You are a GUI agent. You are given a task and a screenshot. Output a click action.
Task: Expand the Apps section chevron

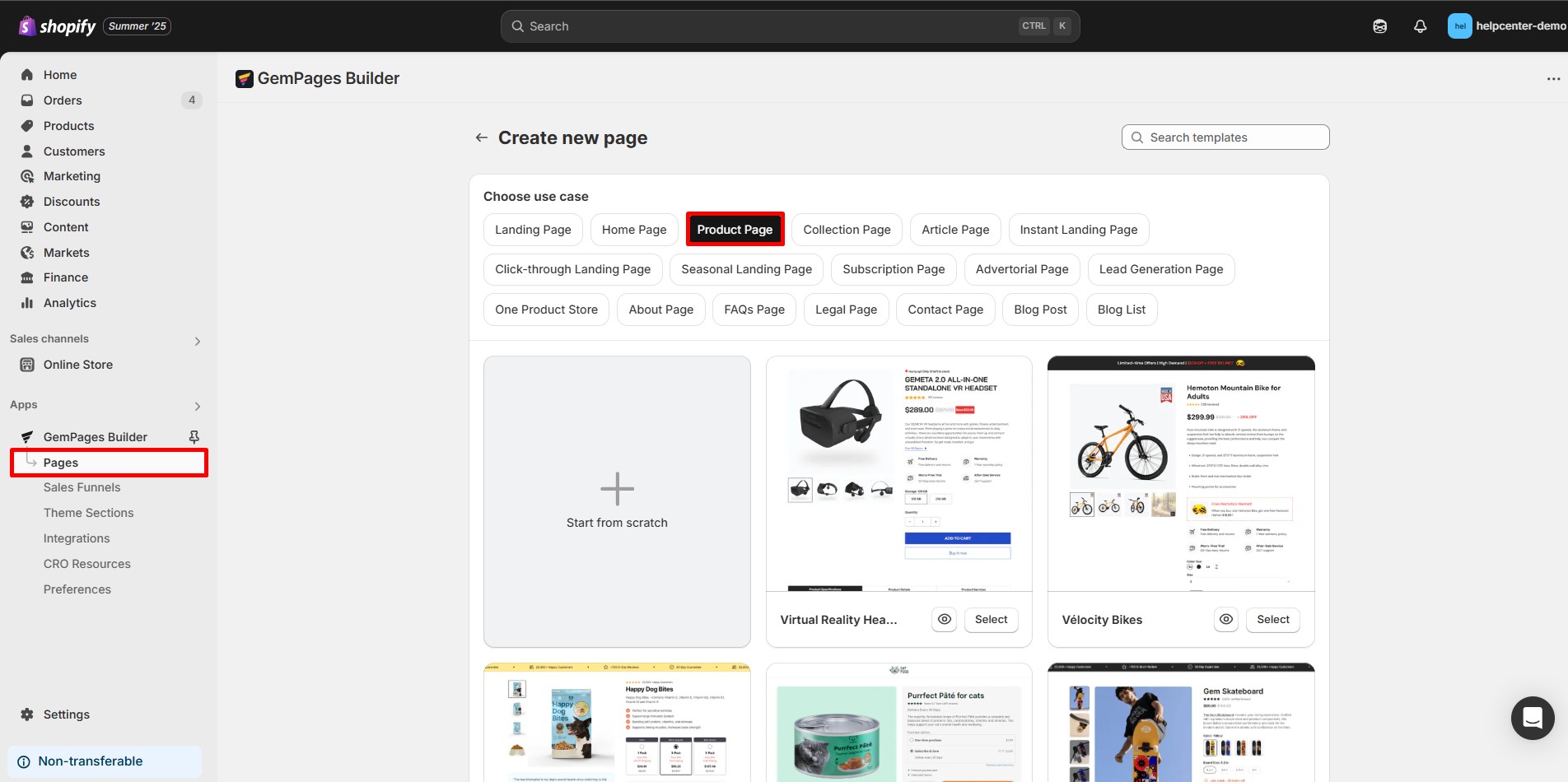(x=197, y=405)
